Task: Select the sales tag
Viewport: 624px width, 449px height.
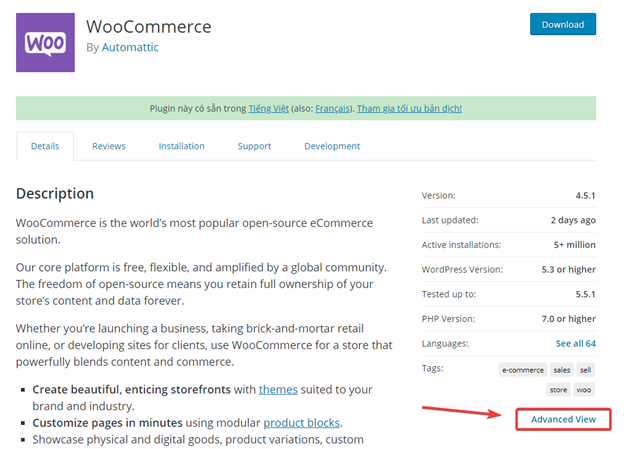Action: 562,370
